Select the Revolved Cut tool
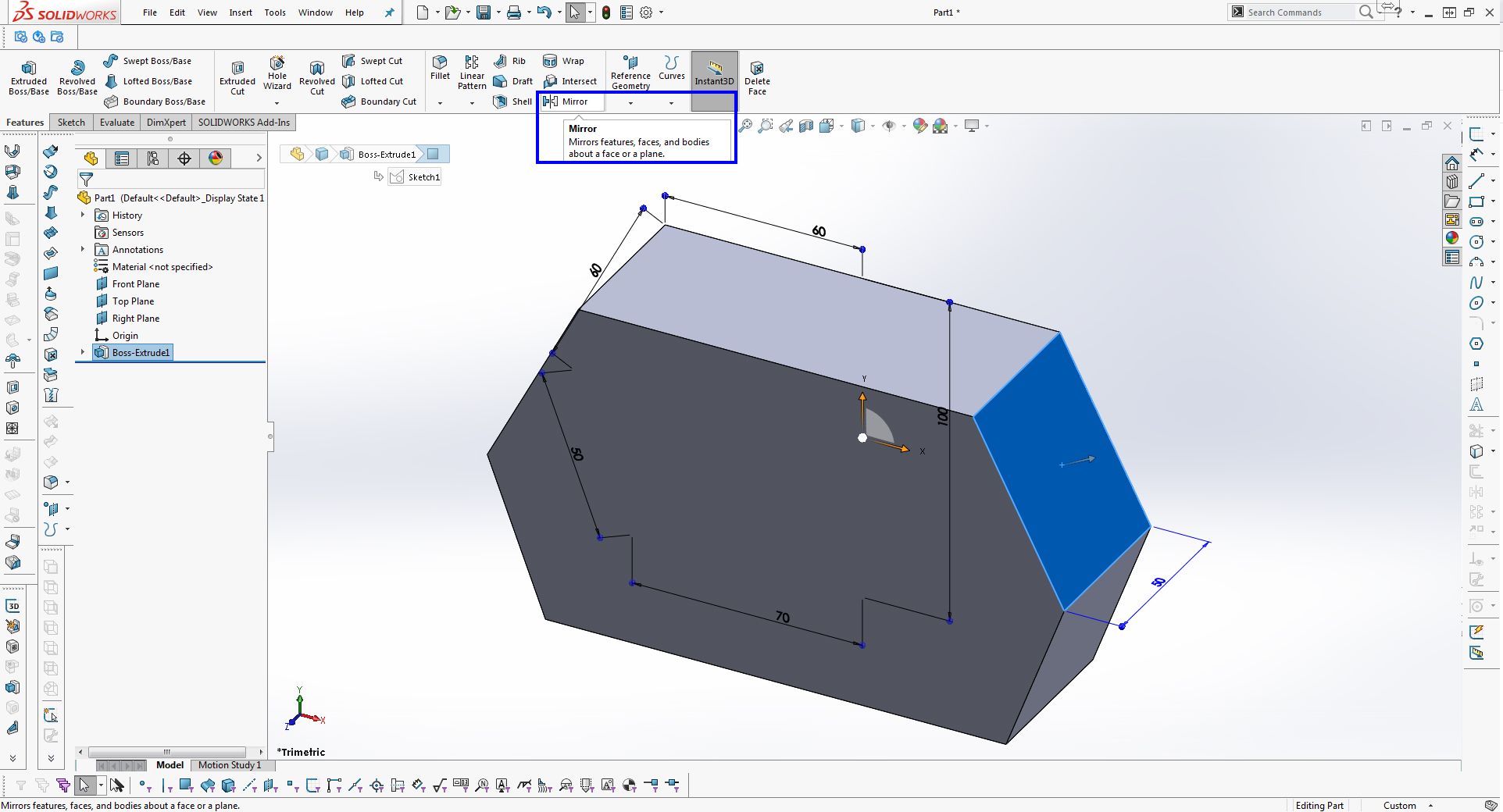Image resolution: width=1503 pixels, height=812 pixels. coord(317,78)
